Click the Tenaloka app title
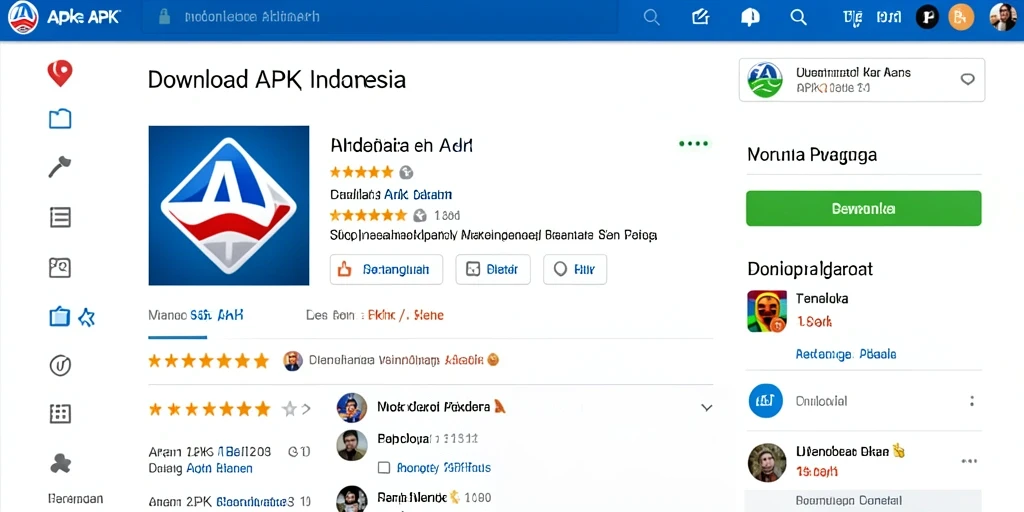 click(x=822, y=298)
